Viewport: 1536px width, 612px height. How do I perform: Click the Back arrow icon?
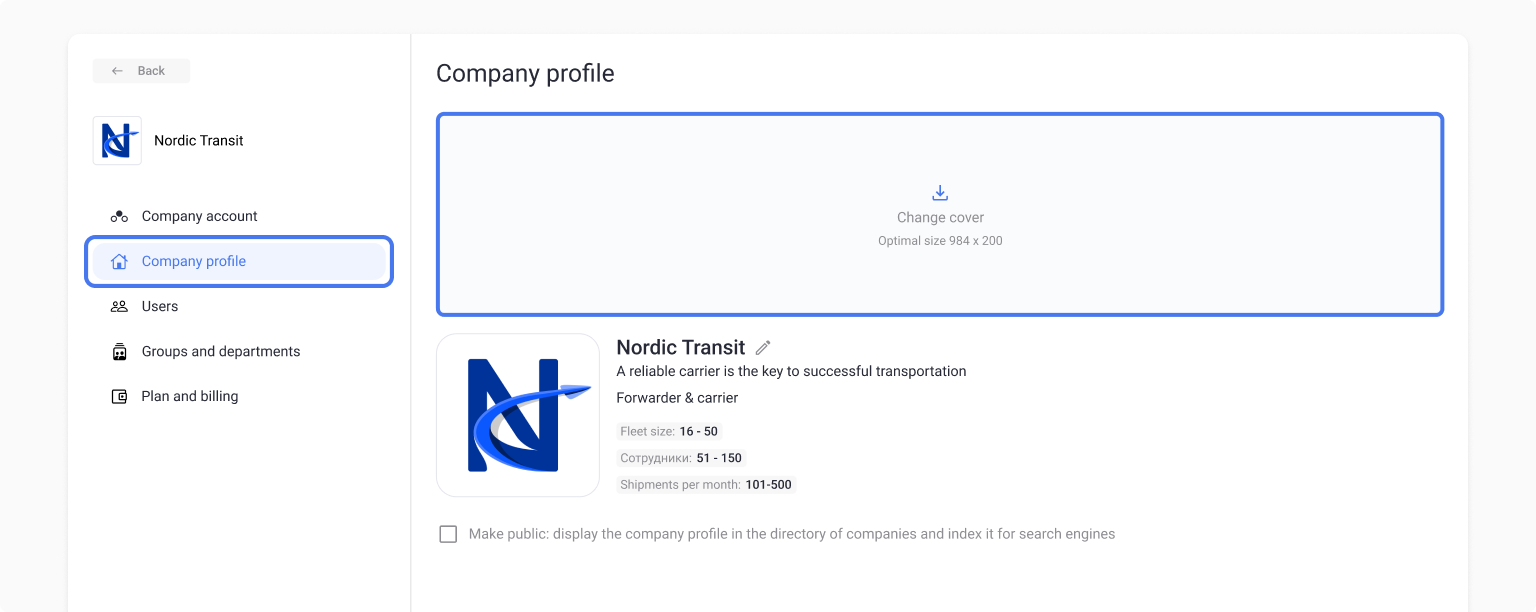[118, 71]
